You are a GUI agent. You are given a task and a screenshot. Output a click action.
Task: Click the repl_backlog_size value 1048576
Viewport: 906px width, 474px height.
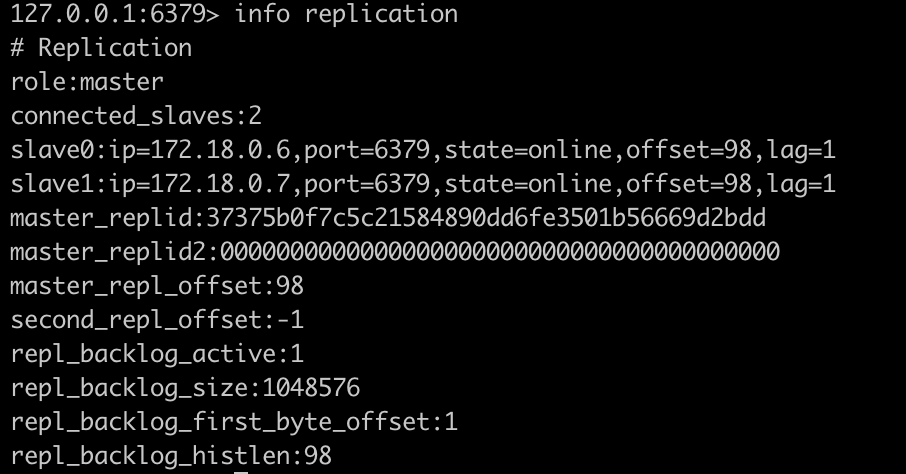click(311, 388)
